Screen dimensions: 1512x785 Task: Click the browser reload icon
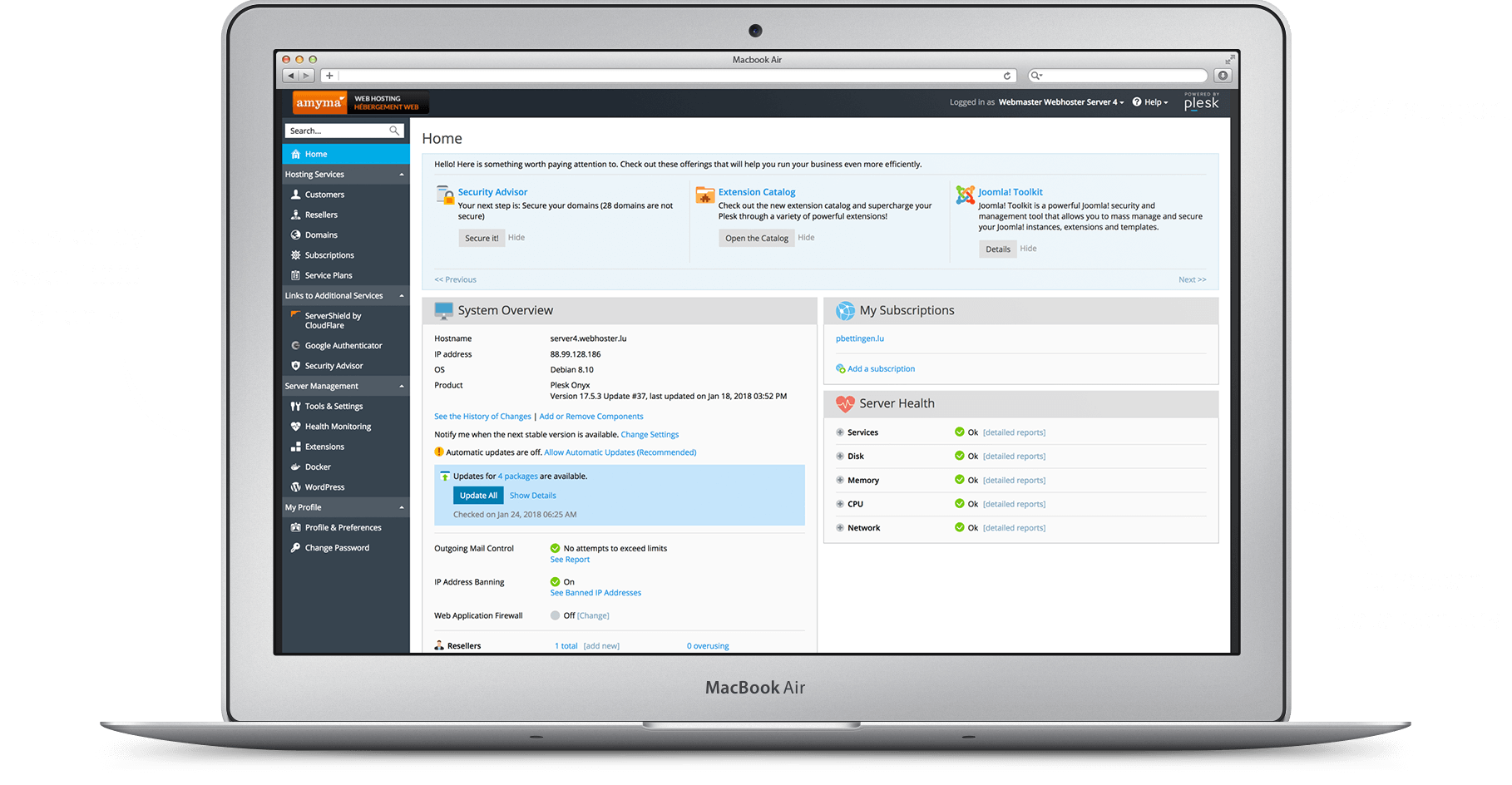click(x=1007, y=76)
